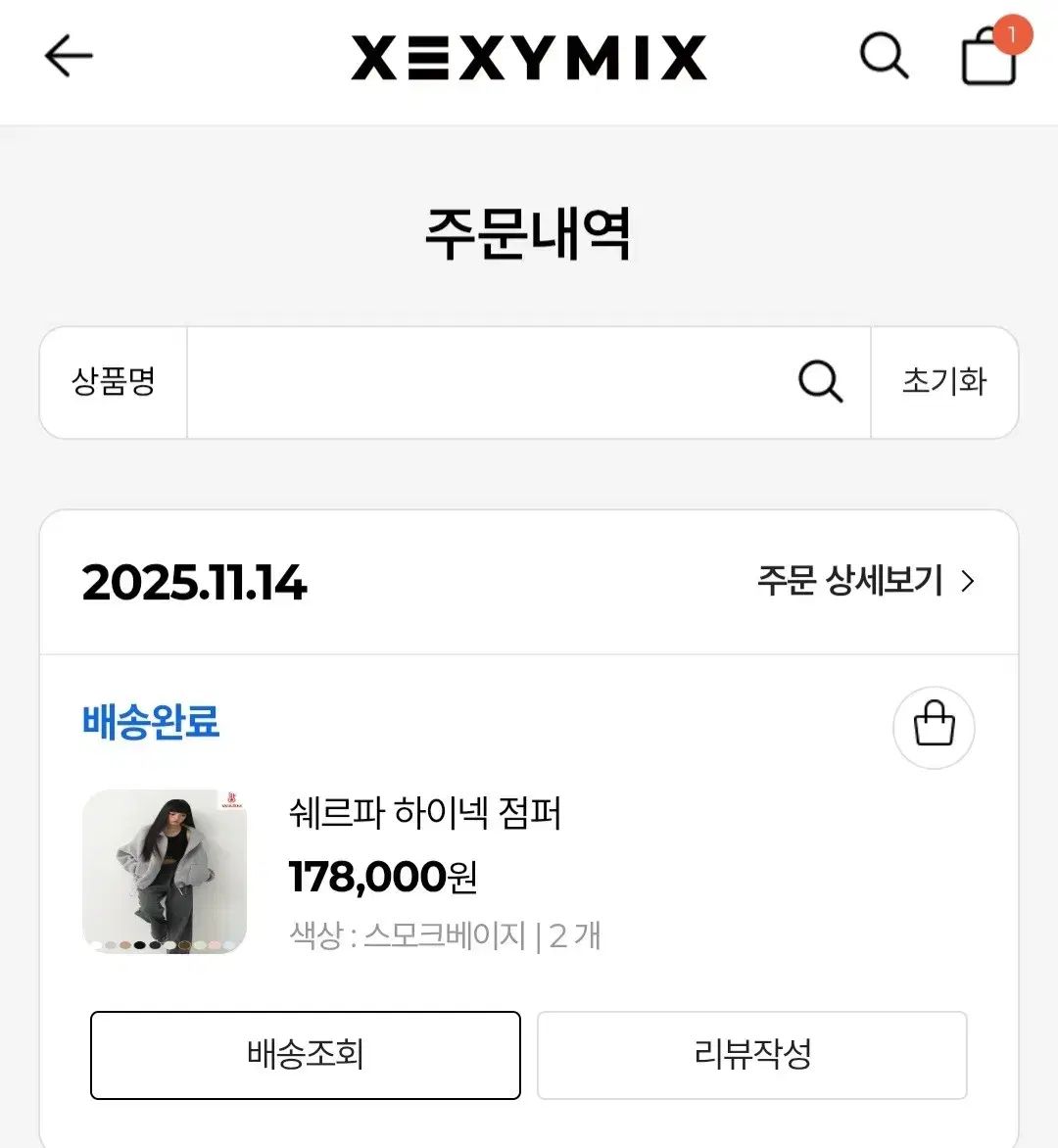
Task: Tap the red cart count badge
Action: pos(1012,34)
